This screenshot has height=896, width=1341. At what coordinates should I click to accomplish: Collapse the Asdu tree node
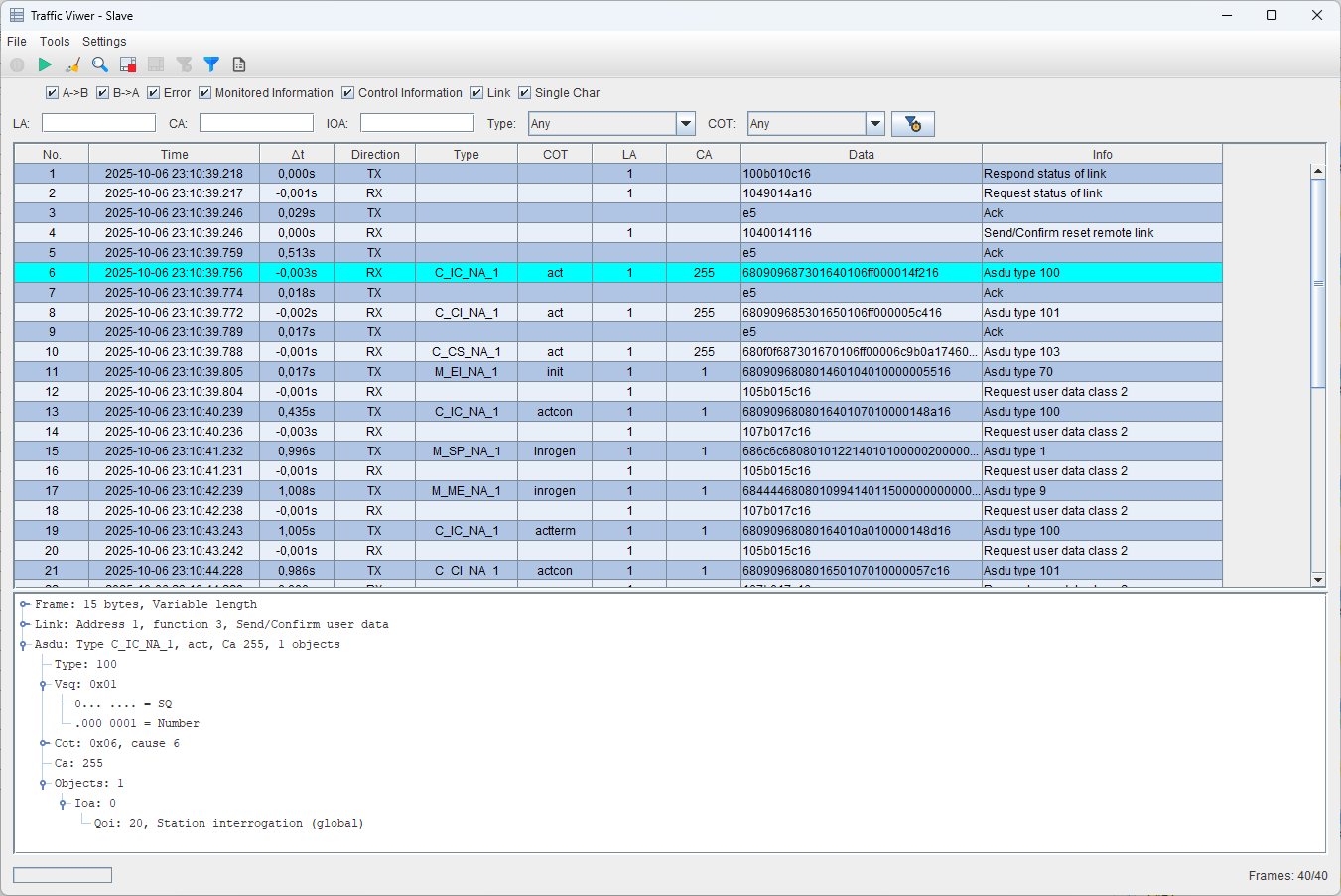24,645
